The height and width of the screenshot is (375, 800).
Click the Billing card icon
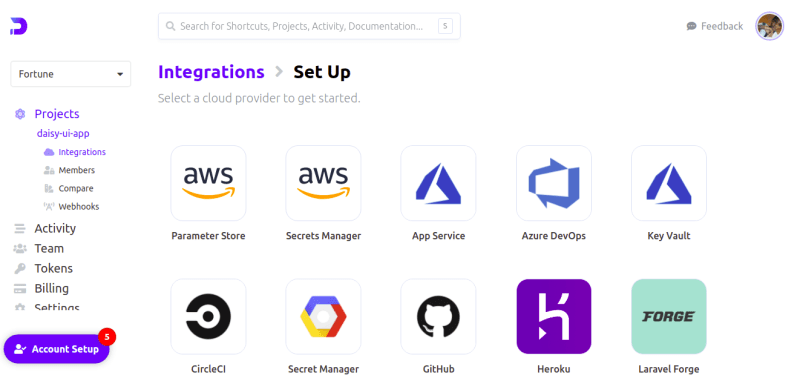pos(20,289)
